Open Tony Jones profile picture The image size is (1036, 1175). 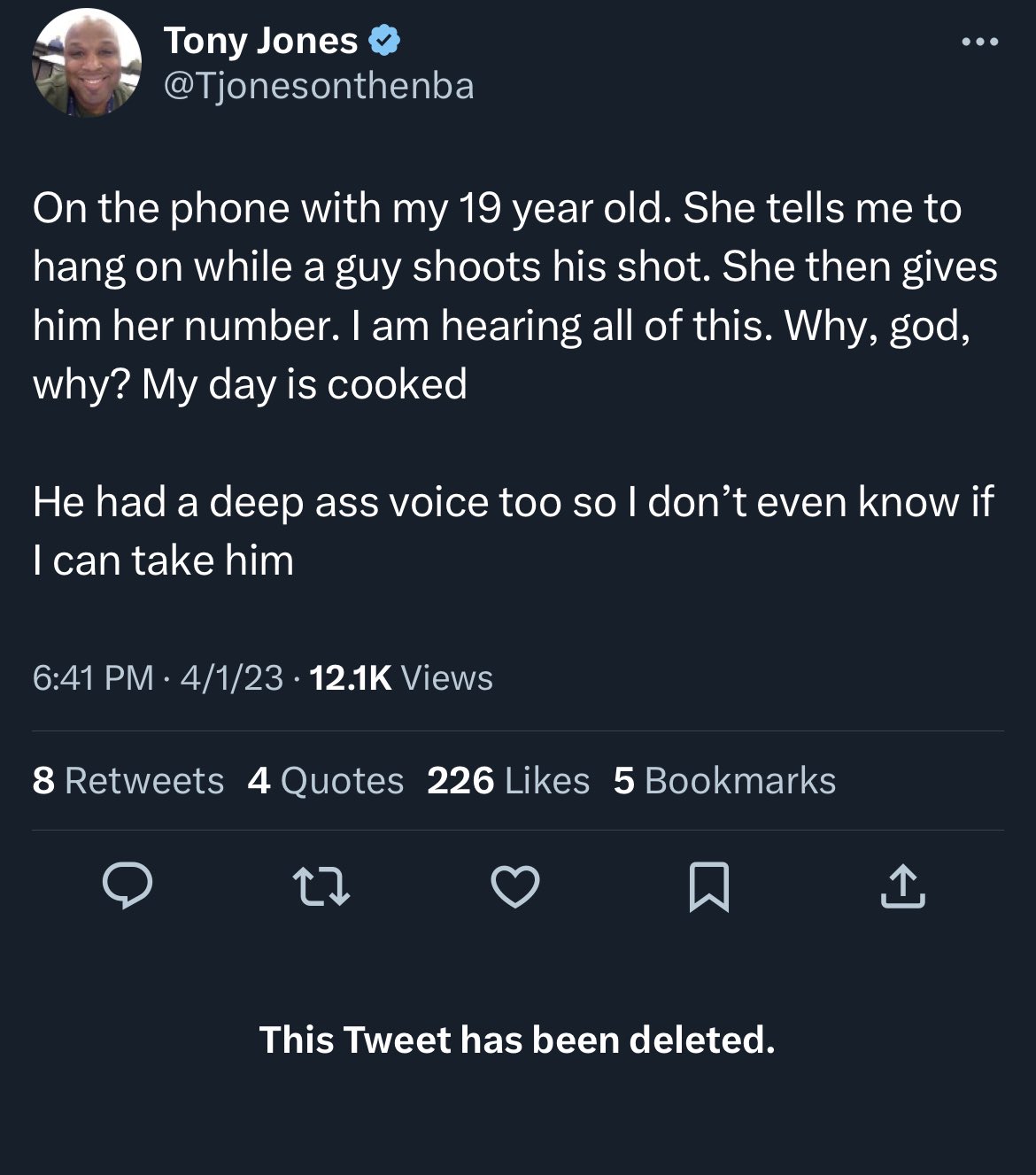(87, 64)
